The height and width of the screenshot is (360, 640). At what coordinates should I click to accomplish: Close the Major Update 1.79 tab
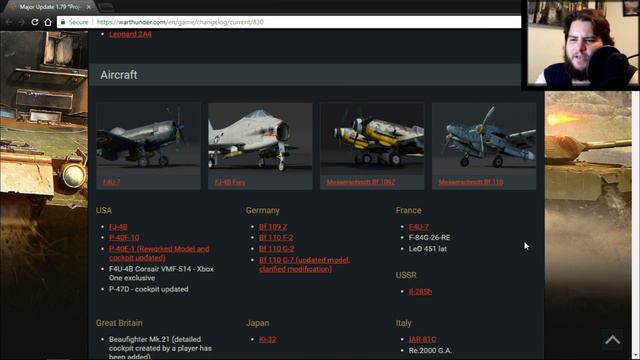[x=89, y=7]
